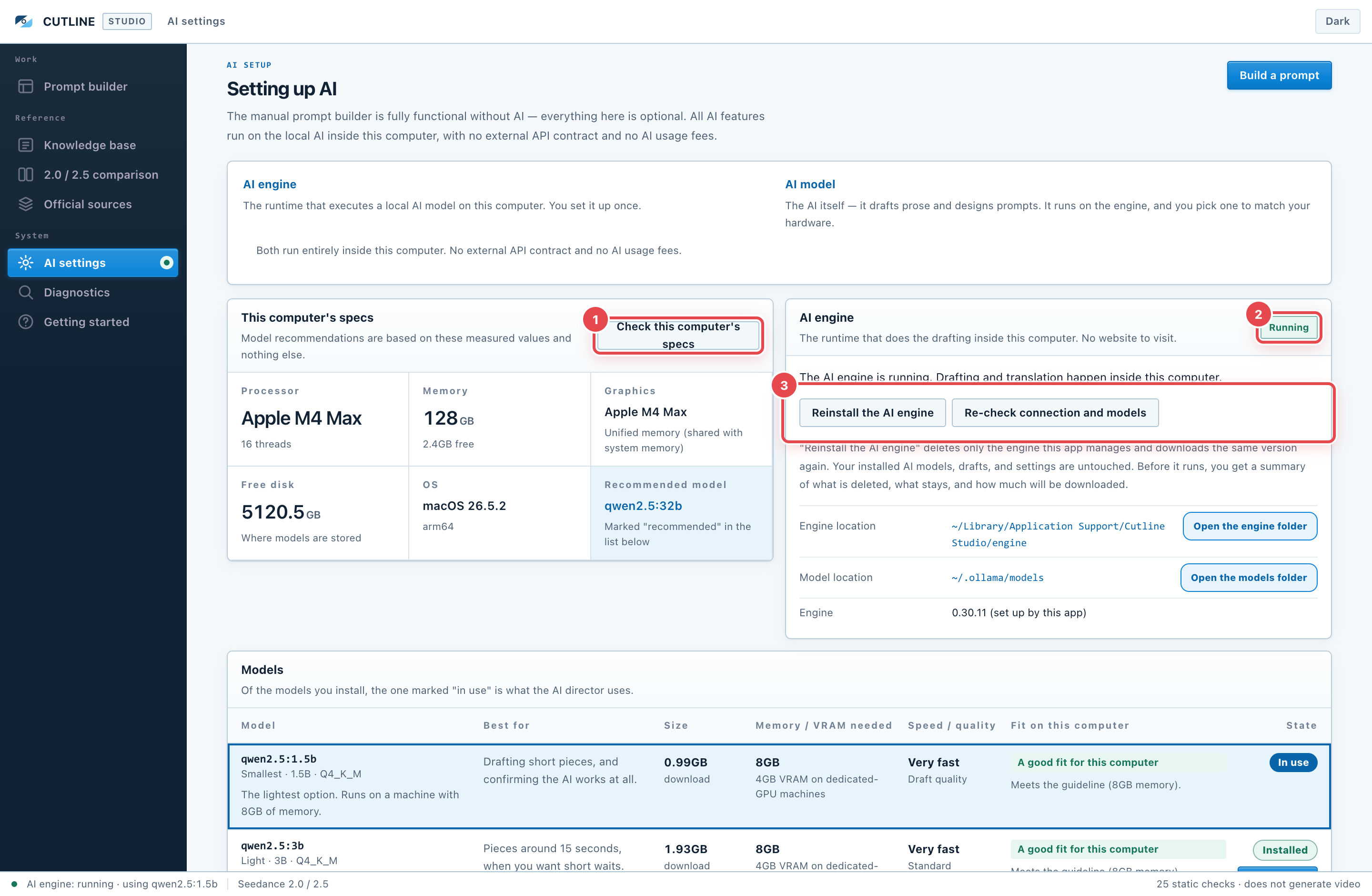This screenshot has width=1372, height=896.
Task: Click the 0.99GB size cell
Action: 686,762
